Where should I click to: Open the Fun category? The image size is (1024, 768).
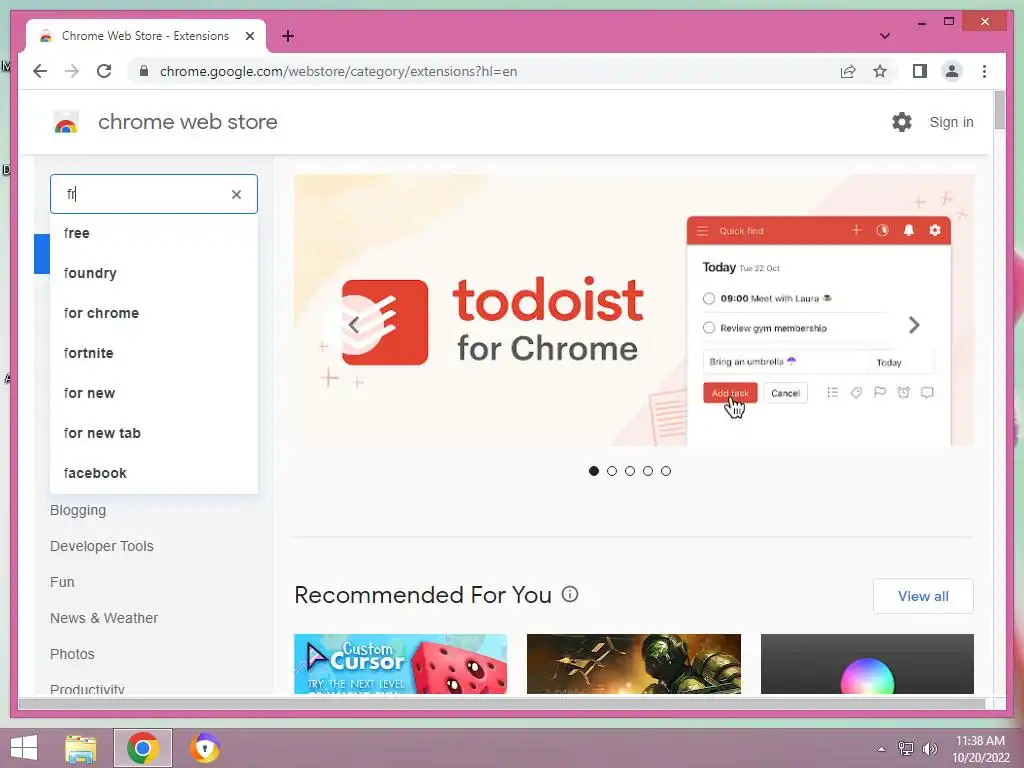[62, 582]
